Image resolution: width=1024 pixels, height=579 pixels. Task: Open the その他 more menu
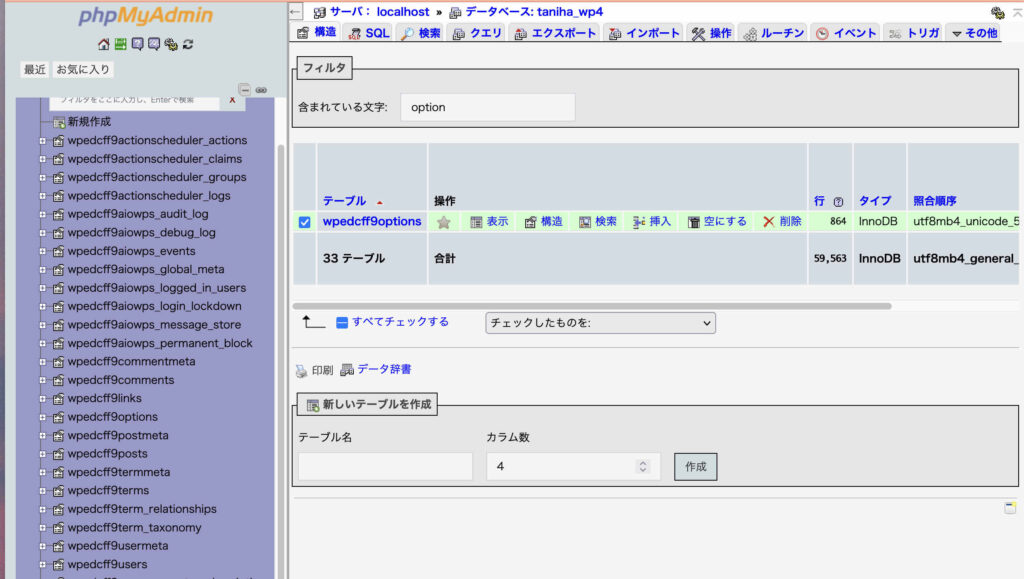tap(974, 33)
